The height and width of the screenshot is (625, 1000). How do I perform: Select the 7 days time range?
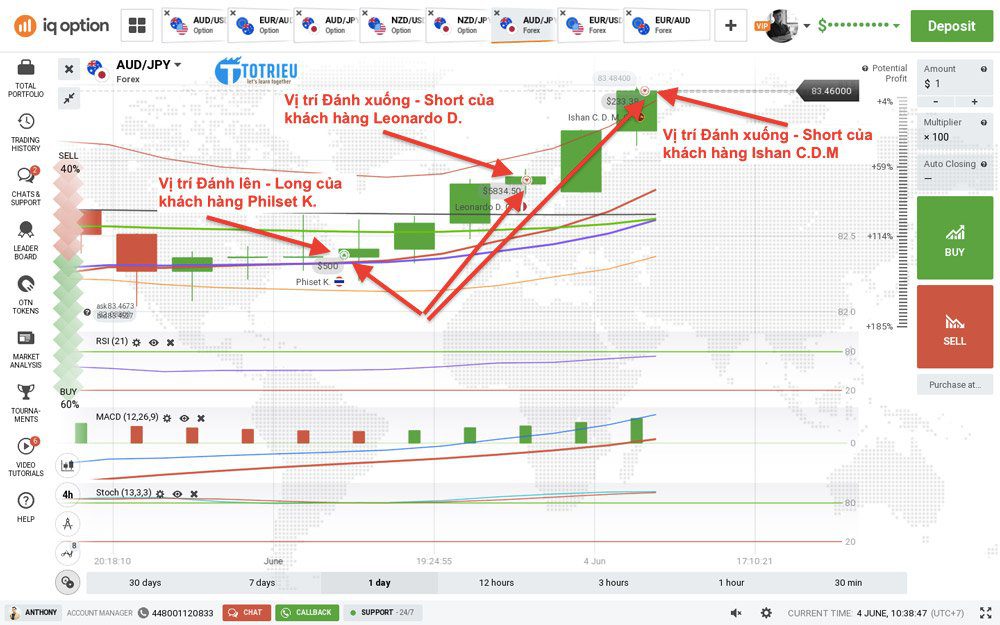tap(262, 583)
